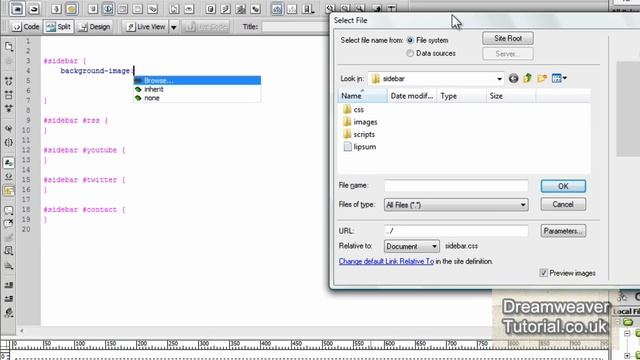The width and height of the screenshot is (640, 360).
Task: Choose inherit from the code hint list
Action: 197,89
